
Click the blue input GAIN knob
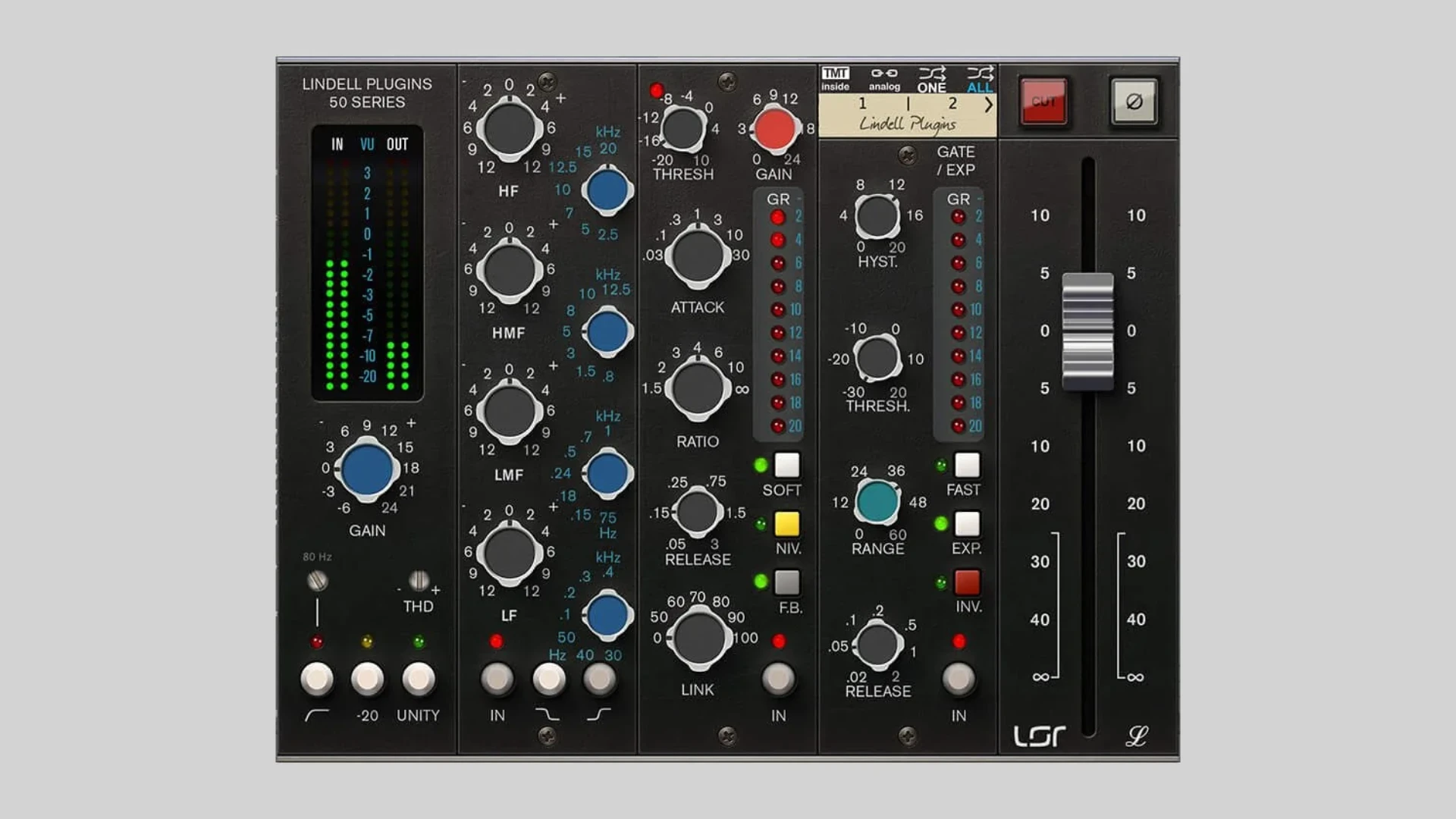tap(367, 470)
